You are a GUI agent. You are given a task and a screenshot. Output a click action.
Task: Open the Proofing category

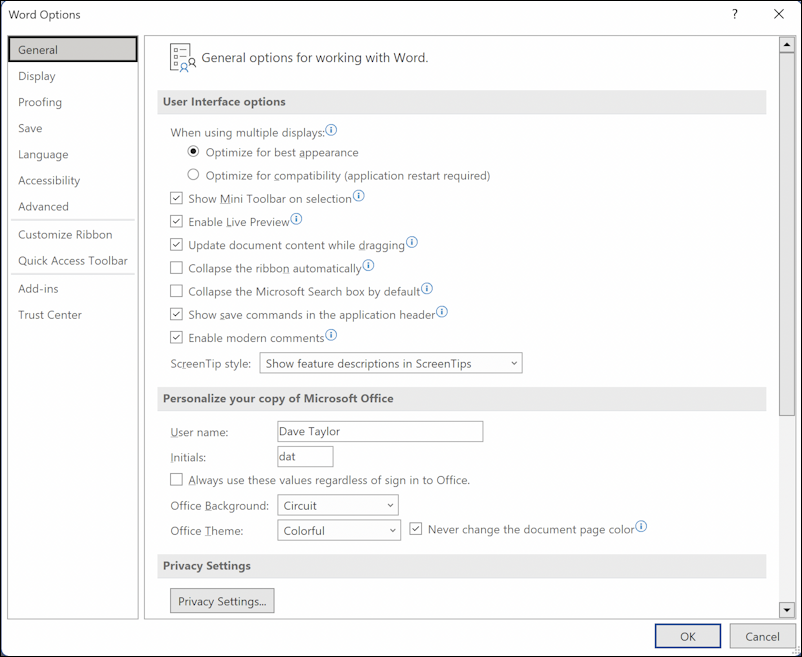[73, 102]
